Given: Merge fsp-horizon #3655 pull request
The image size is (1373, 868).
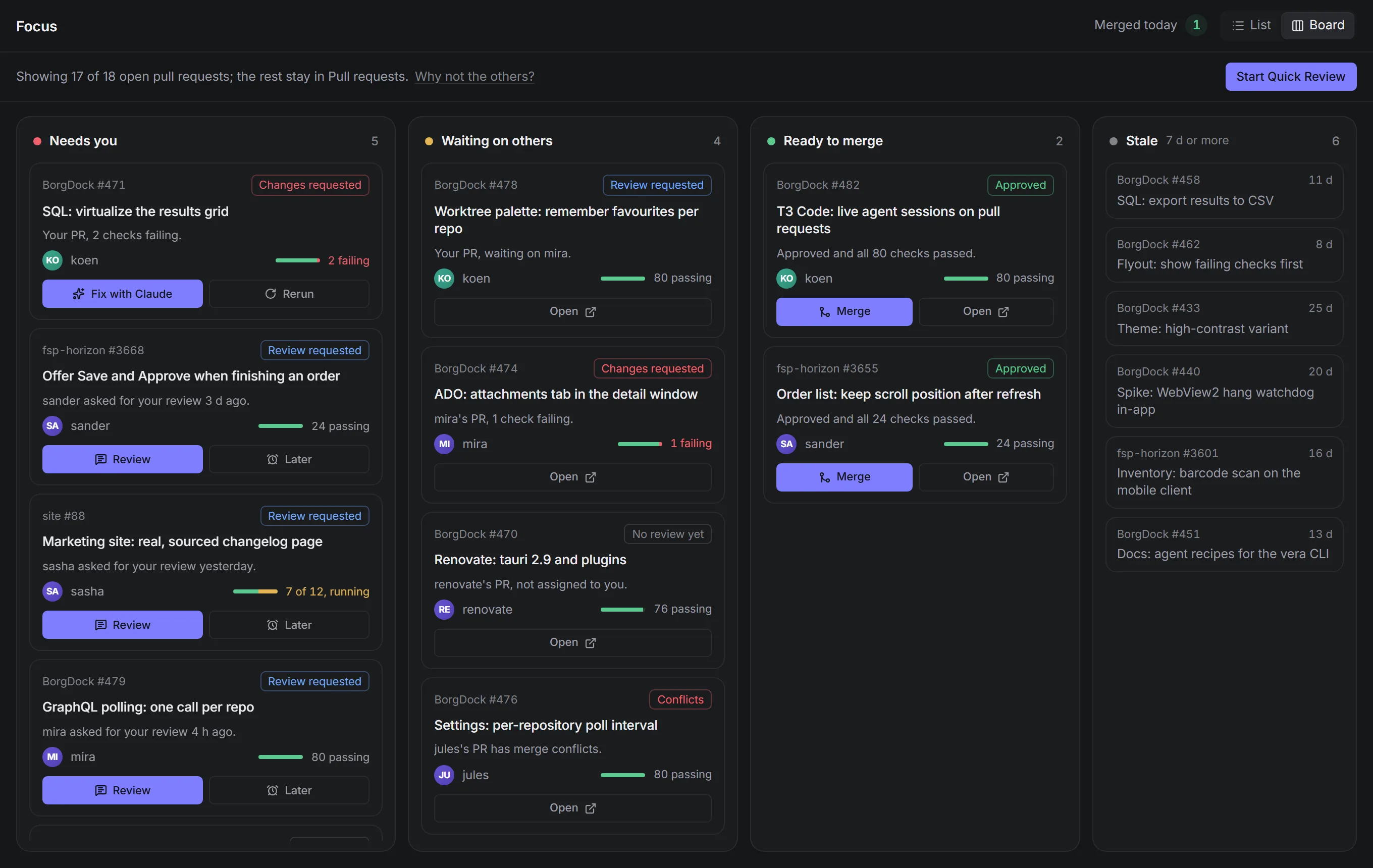Looking at the screenshot, I should pyautogui.click(x=844, y=477).
